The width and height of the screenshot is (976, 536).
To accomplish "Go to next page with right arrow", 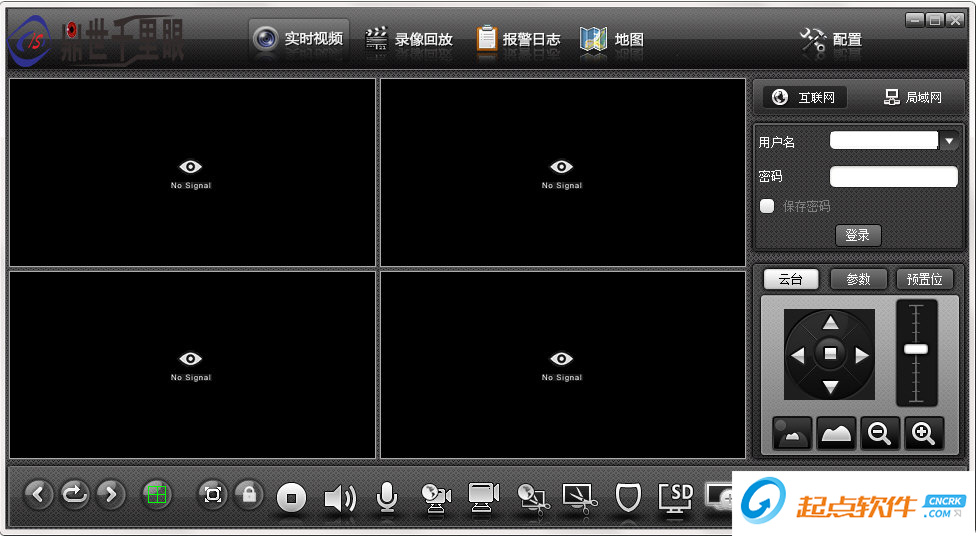I will point(111,495).
